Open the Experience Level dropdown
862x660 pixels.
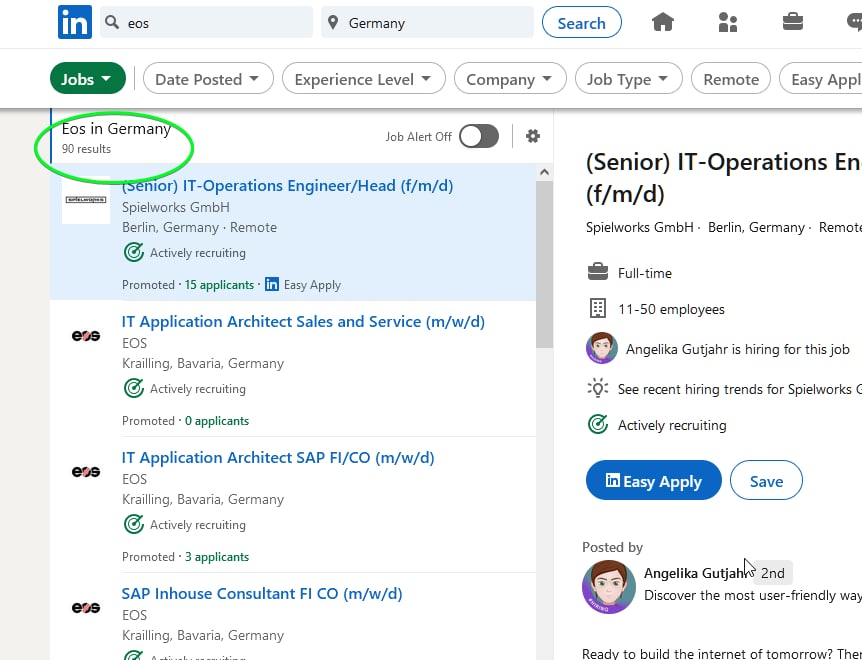pos(363,79)
